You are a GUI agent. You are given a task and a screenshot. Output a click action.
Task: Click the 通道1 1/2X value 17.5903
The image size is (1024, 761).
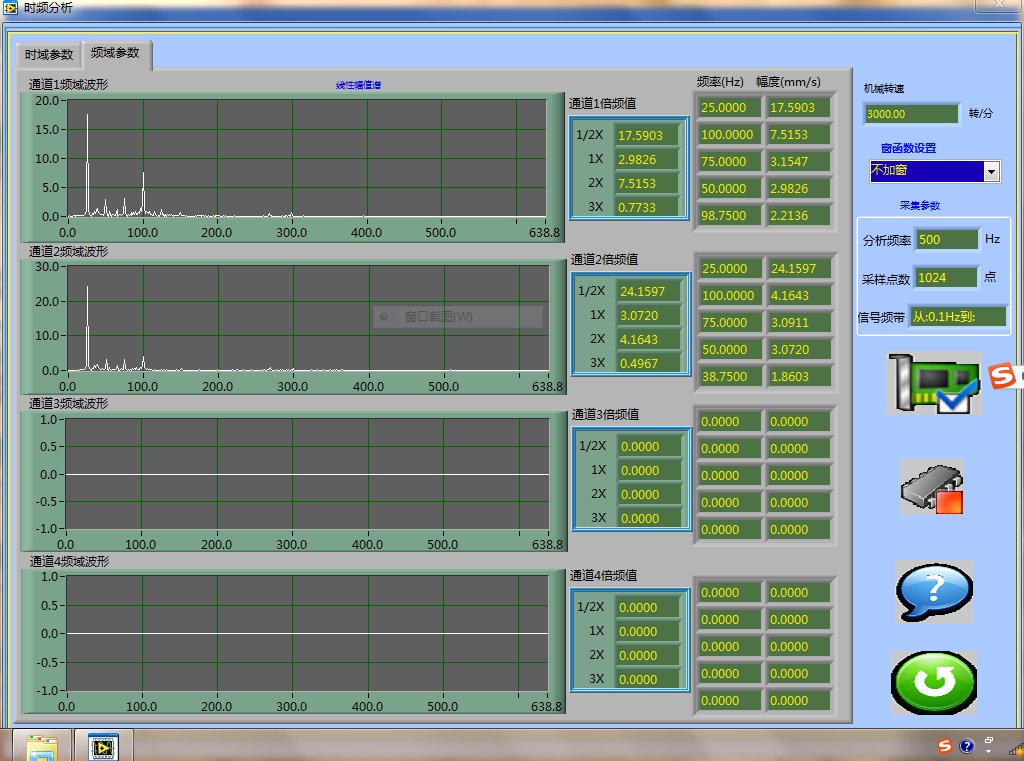[x=646, y=135]
